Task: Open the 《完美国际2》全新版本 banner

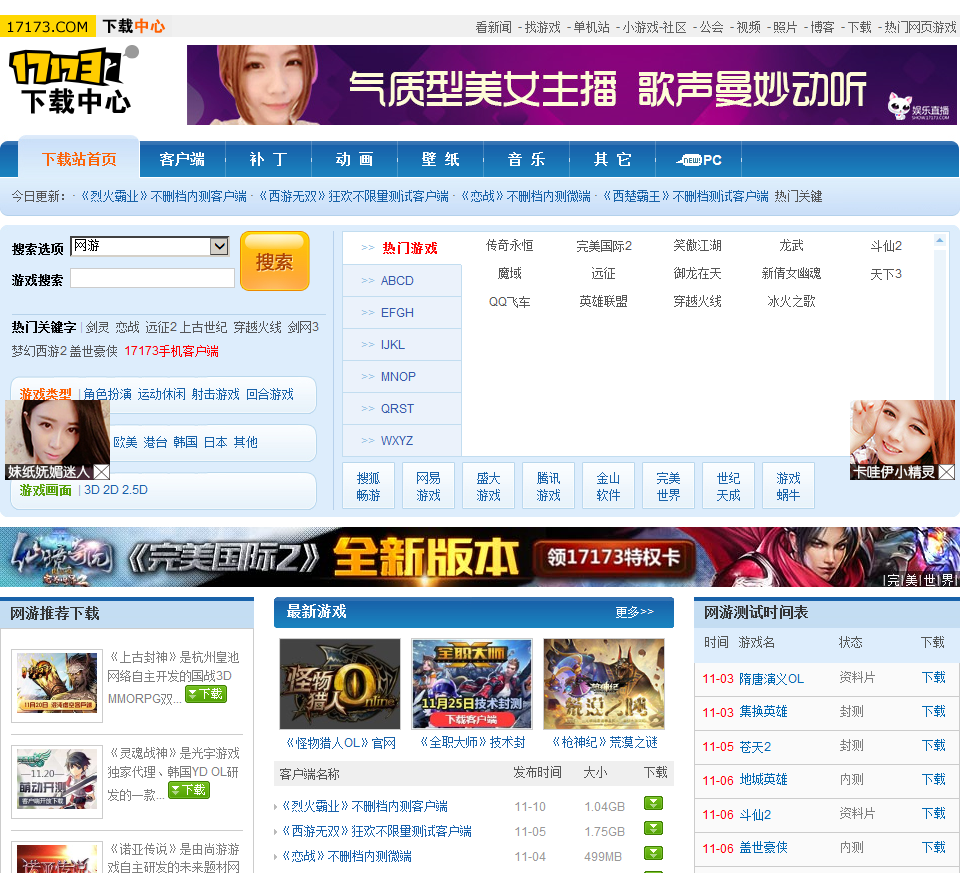Action: 479,557
